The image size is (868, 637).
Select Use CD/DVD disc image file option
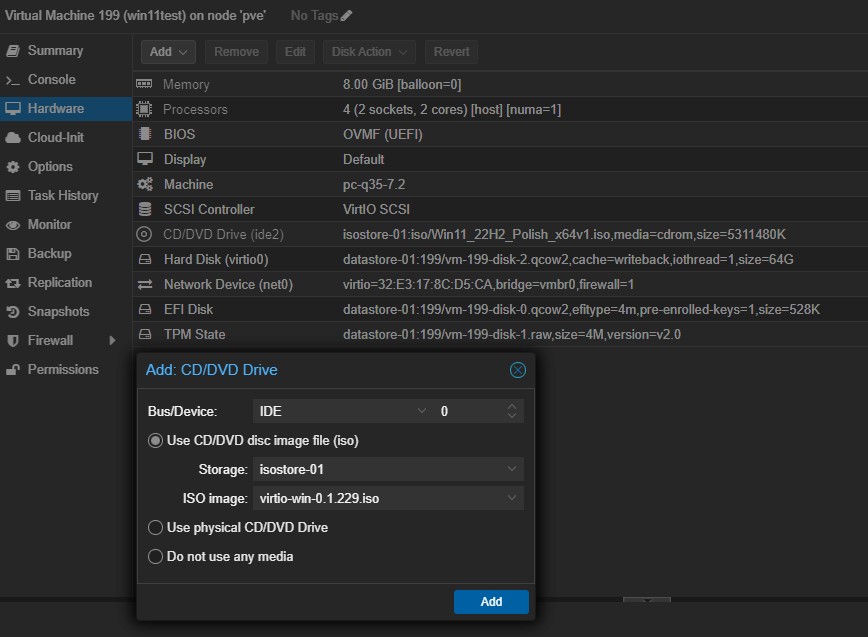155,440
